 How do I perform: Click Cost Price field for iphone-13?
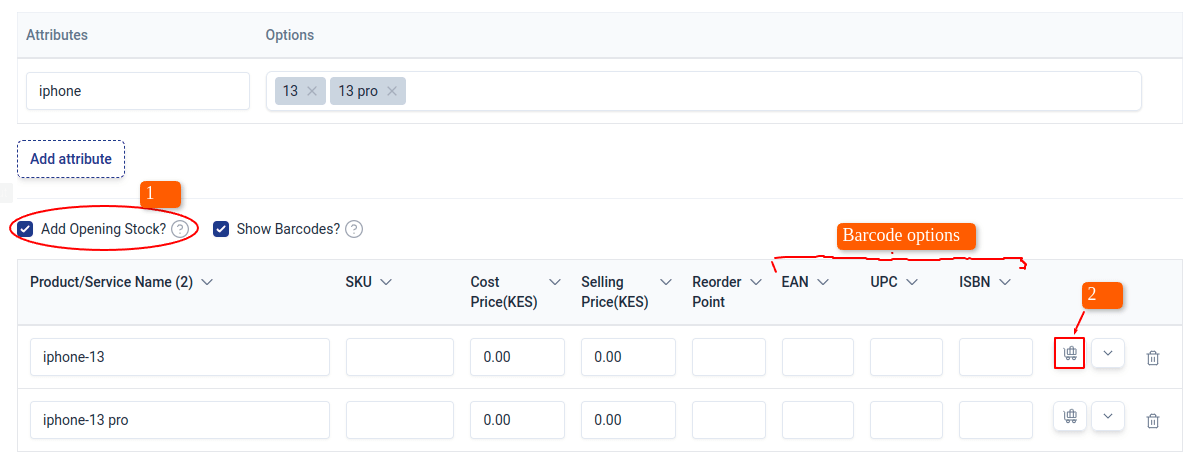(517, 357)
